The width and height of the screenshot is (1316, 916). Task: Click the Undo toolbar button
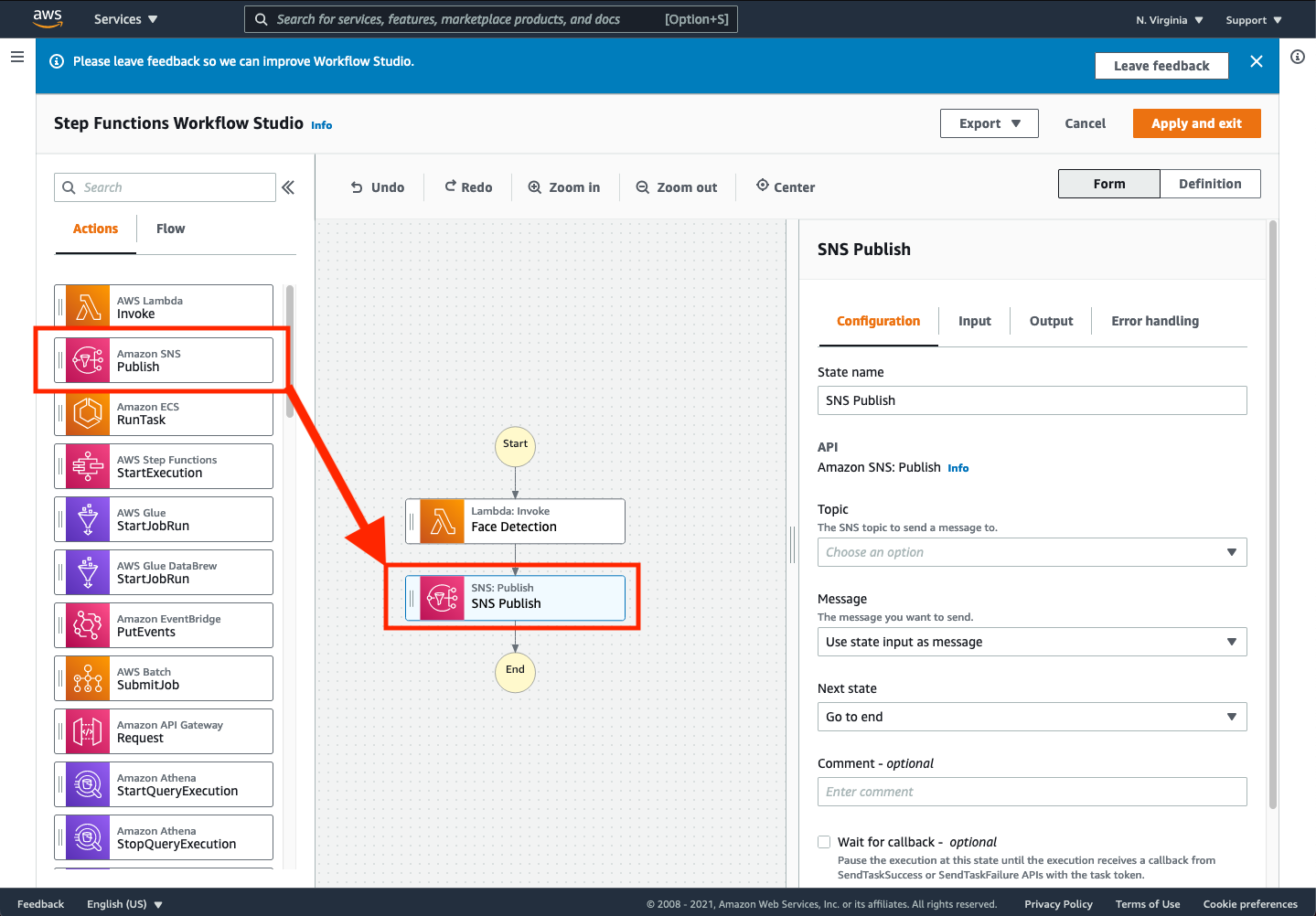coord(377,187)
